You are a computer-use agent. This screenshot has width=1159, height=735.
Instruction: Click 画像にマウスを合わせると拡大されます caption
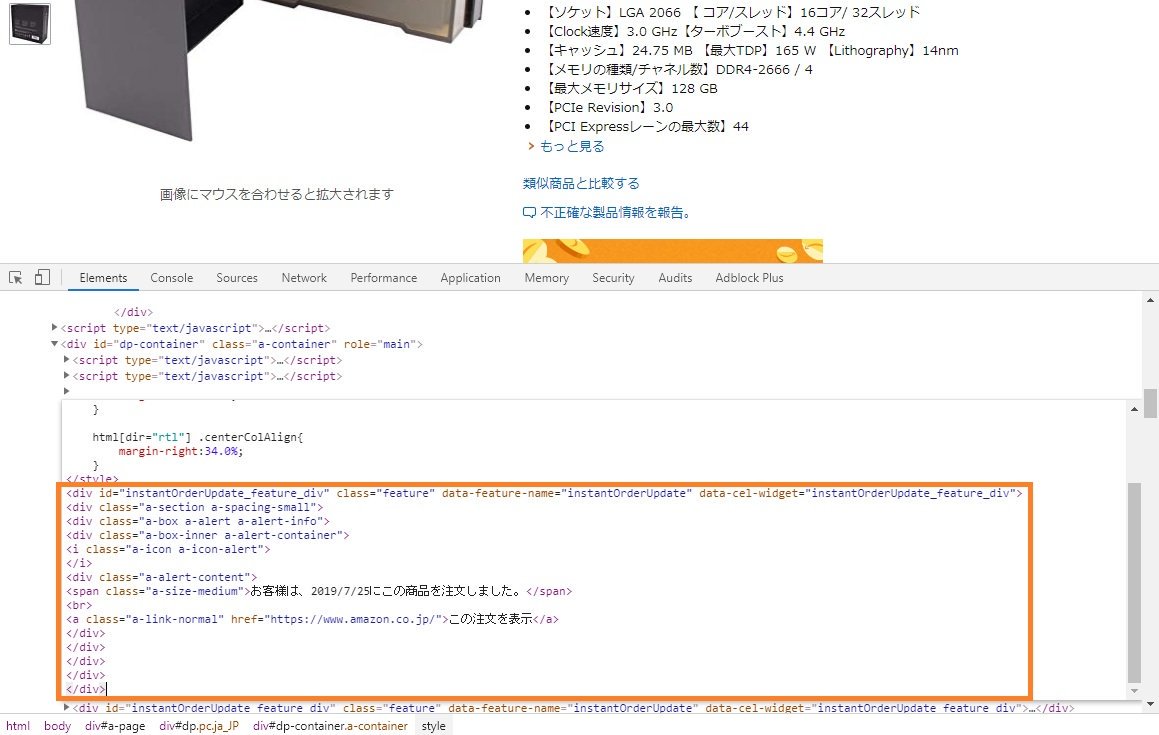(276, 194)
